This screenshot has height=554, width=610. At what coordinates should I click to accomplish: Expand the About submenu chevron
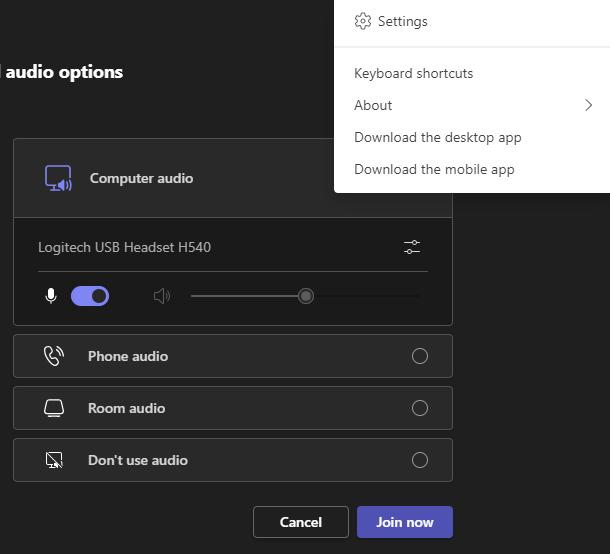coord(588,105)
